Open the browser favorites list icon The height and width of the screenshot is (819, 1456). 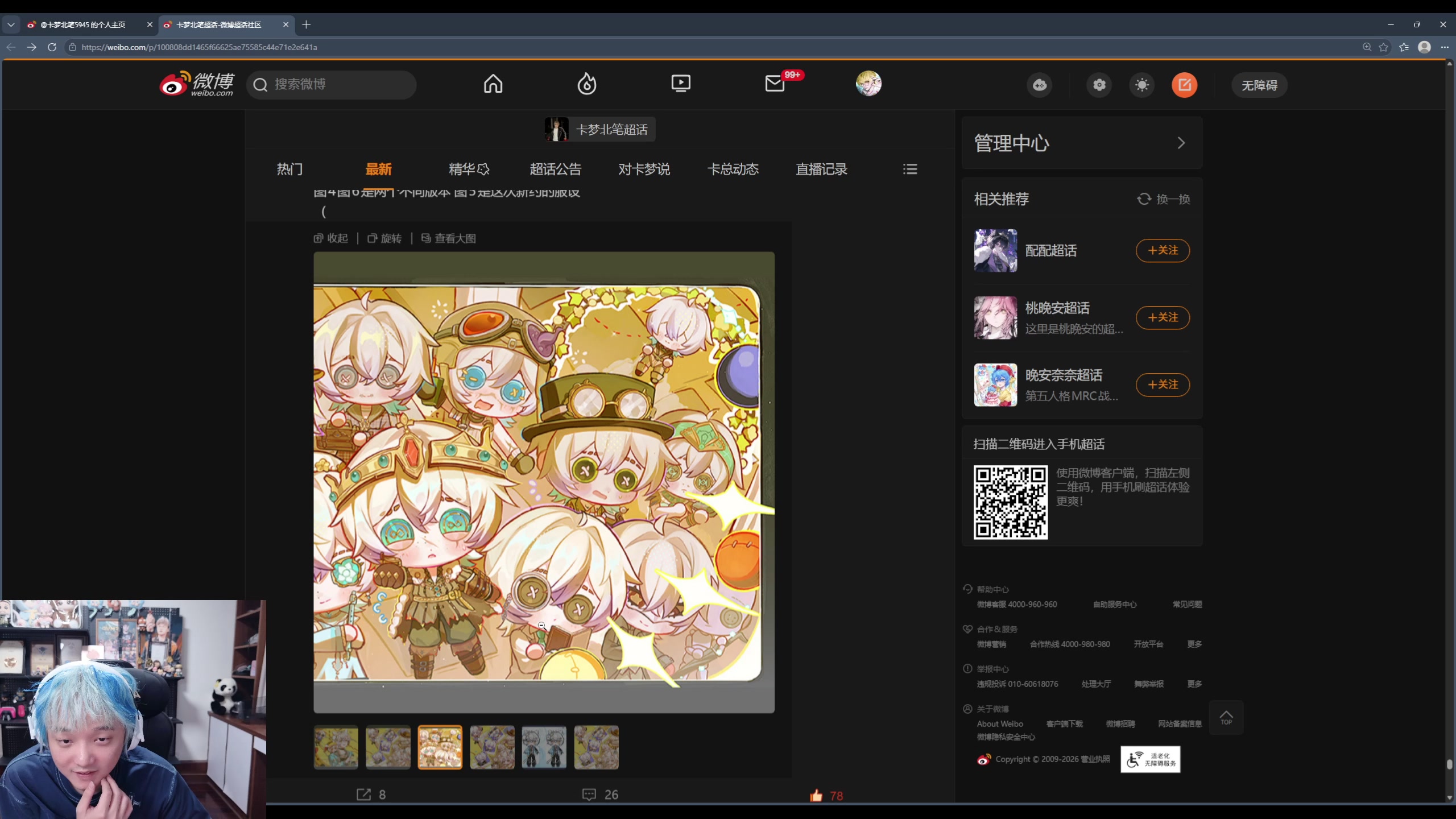click(1404, 47)
